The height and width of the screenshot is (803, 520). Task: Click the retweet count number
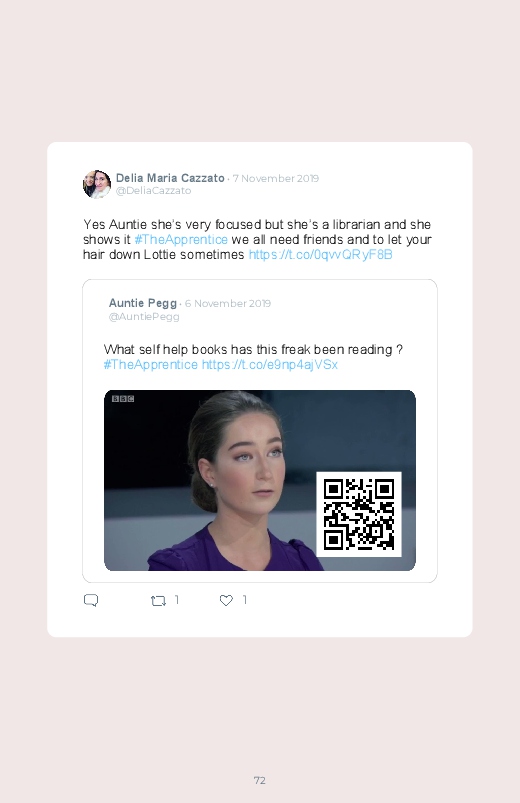[x=177, y=600]
